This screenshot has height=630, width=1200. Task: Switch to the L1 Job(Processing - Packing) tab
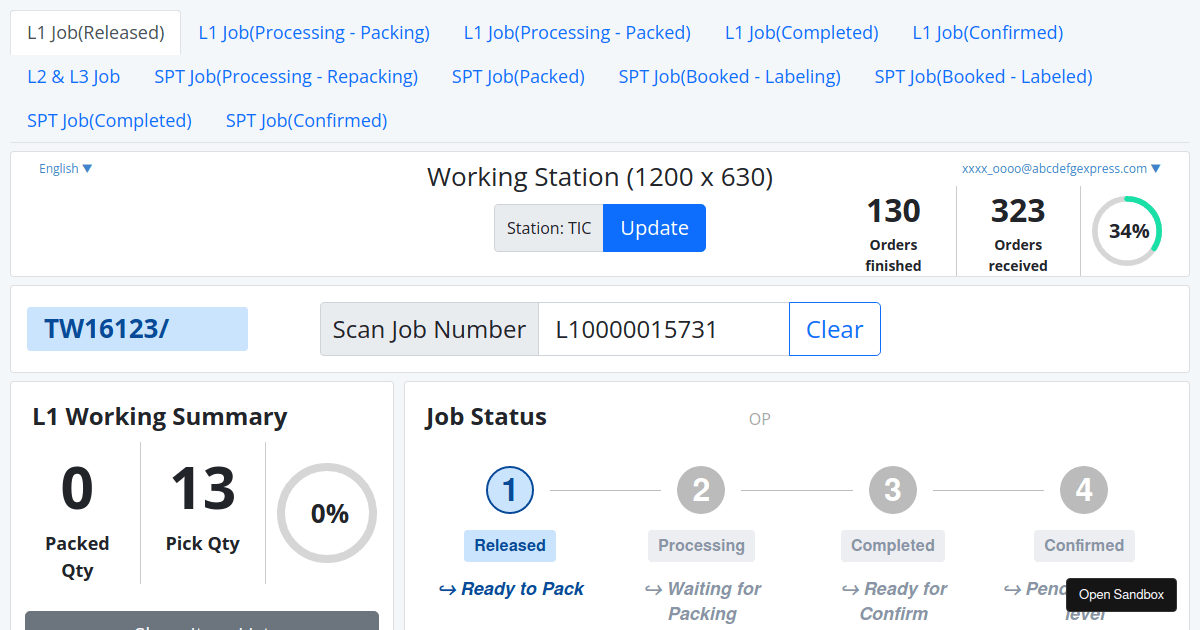point(314,32)
